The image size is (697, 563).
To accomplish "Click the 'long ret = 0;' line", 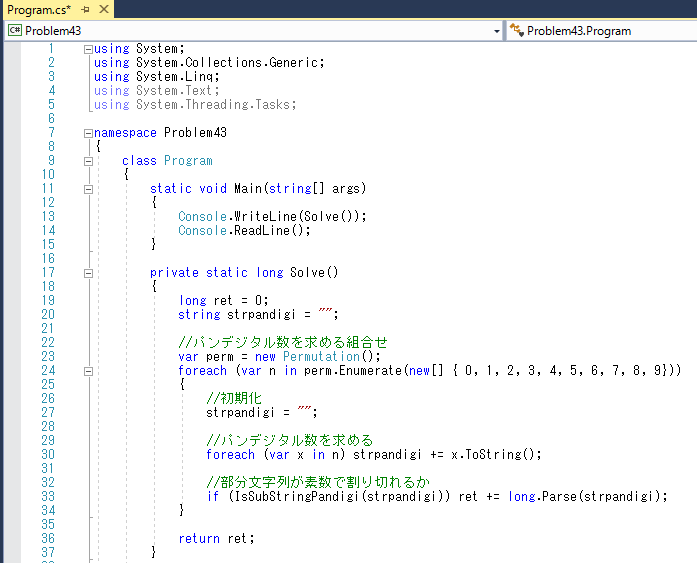I will 223,300.
